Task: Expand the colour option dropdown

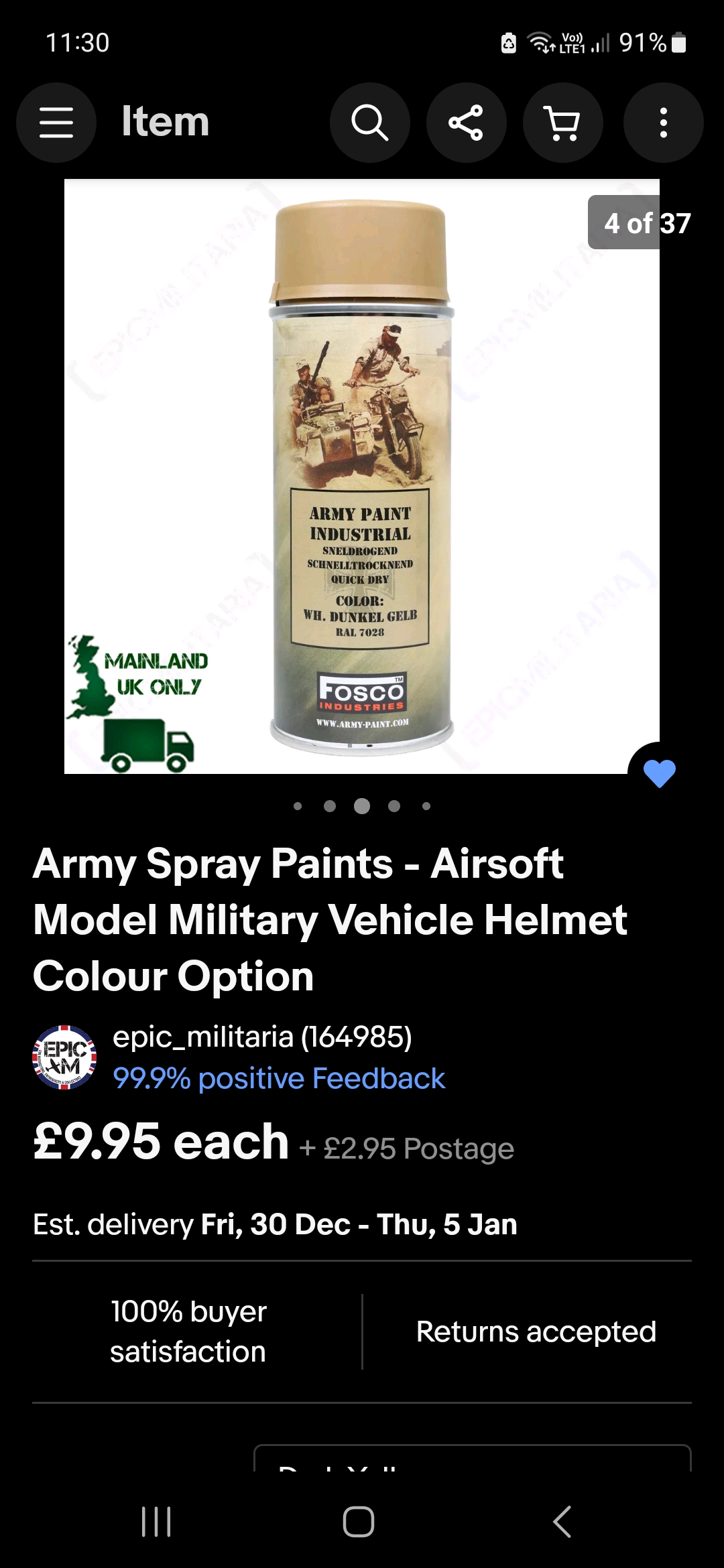Action: click(x=473, y=1458)
